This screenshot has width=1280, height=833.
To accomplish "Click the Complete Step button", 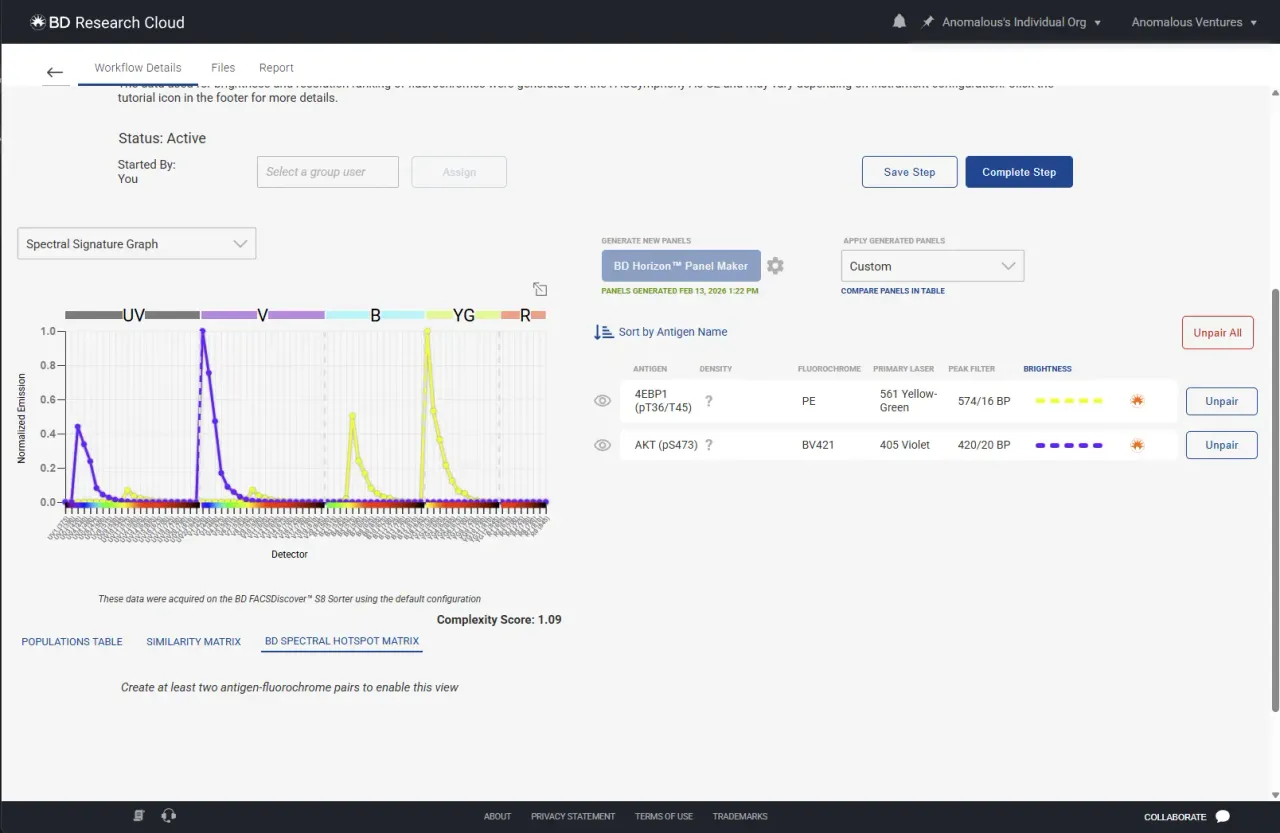I will point(1018,172).
